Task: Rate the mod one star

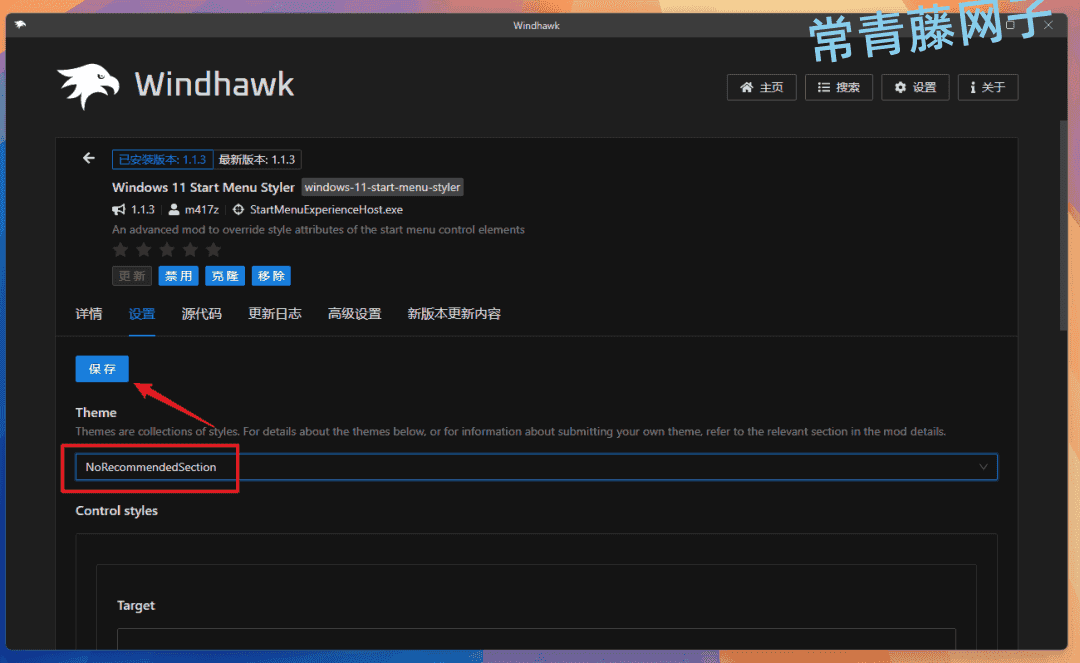Action: 121,249
